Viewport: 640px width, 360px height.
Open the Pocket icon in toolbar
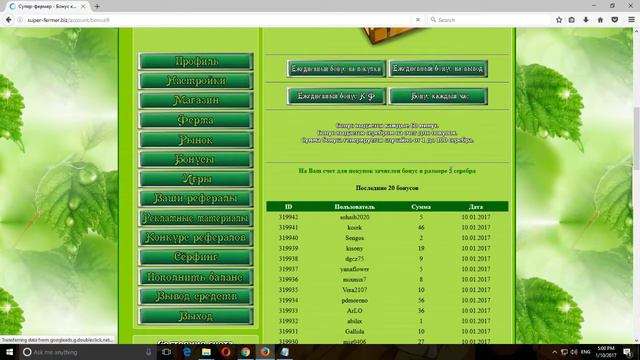tap(615, 20)
